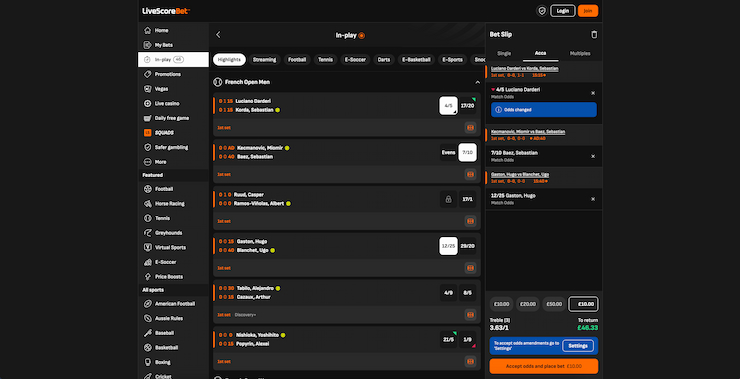Select the Darts filter tab
Viewport: 740px width, 379px height.
pos(384,59)
